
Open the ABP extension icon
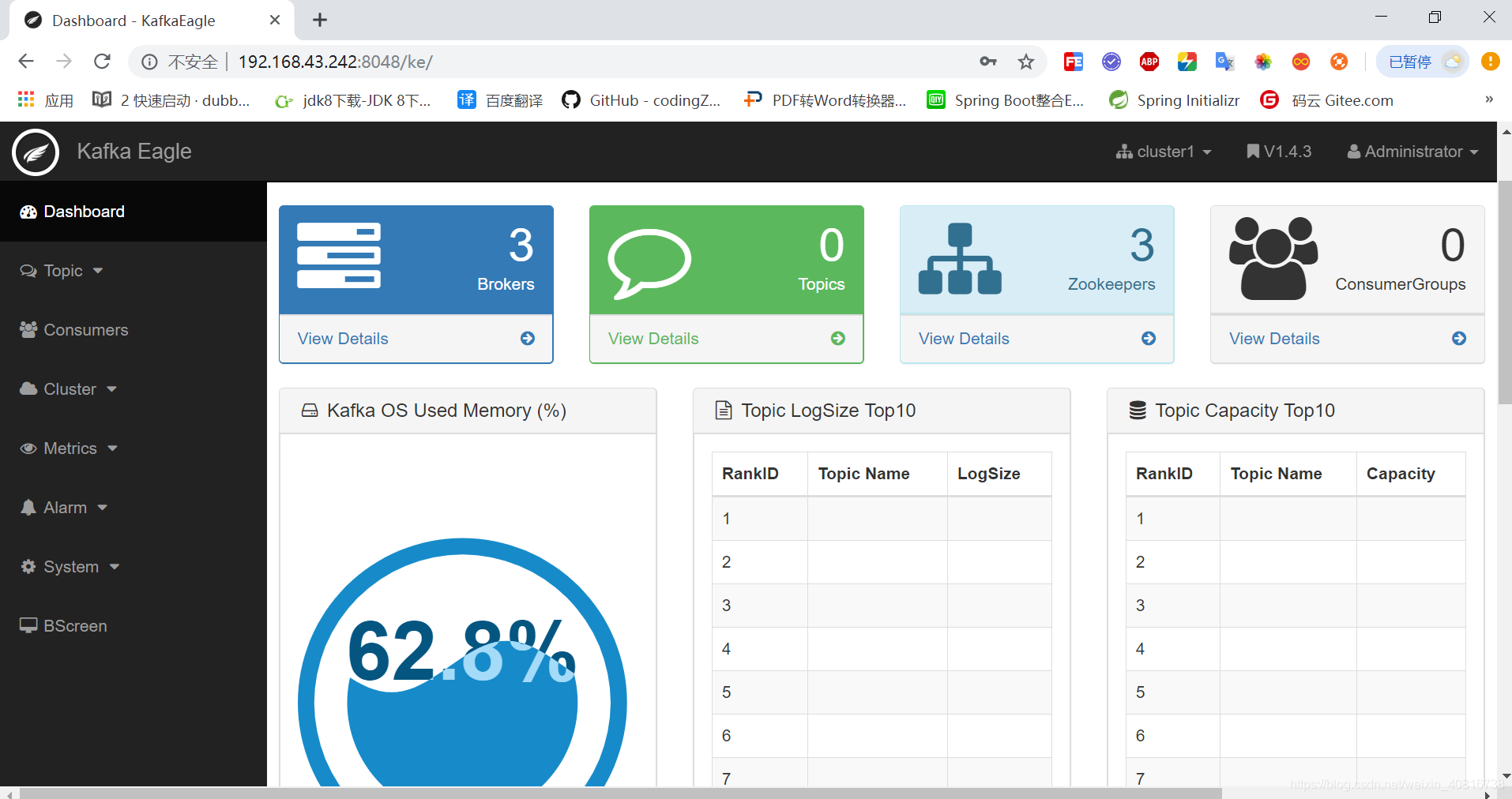[1149, 62]
